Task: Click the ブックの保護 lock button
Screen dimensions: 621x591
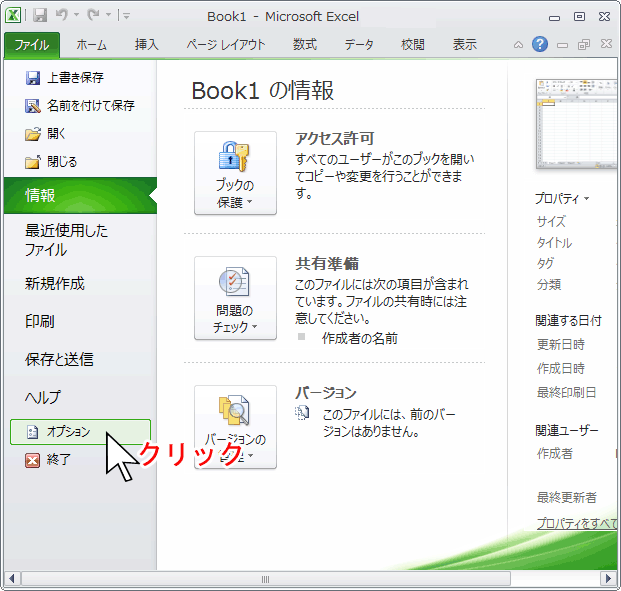Action: pos(235,173)
